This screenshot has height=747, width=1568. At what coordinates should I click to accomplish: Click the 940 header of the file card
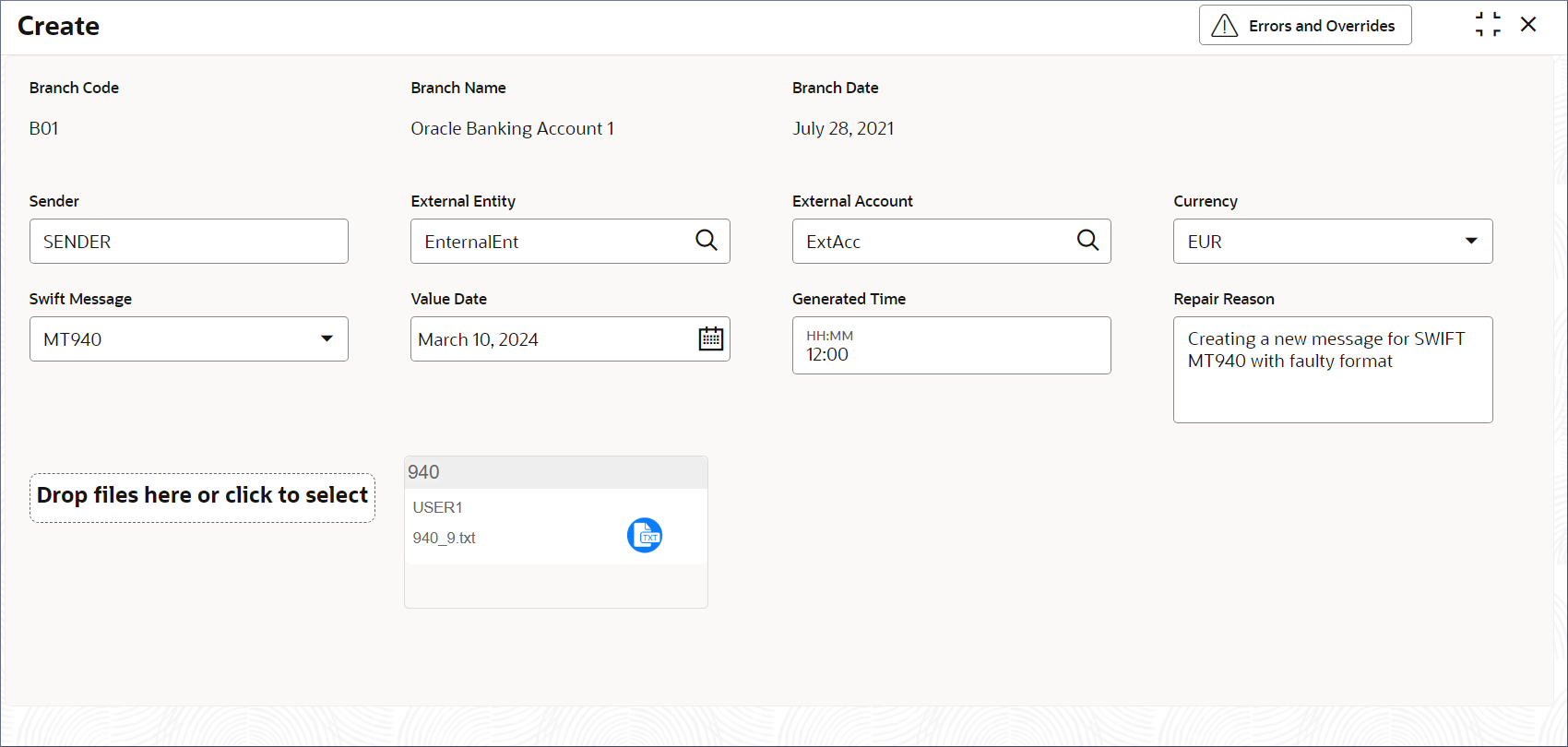coord(556,472)
